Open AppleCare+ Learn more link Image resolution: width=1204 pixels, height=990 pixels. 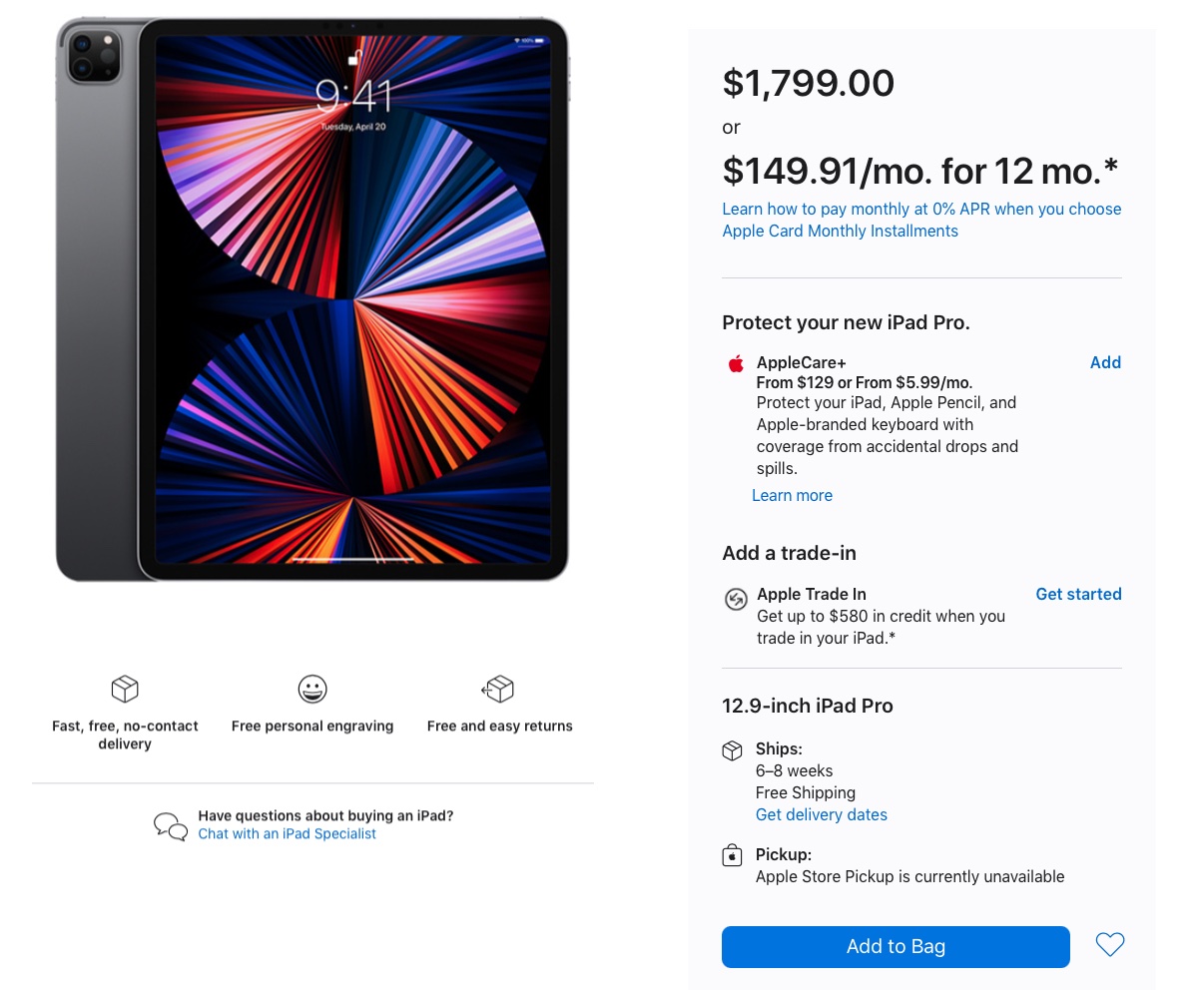click(x=792, y=495)
